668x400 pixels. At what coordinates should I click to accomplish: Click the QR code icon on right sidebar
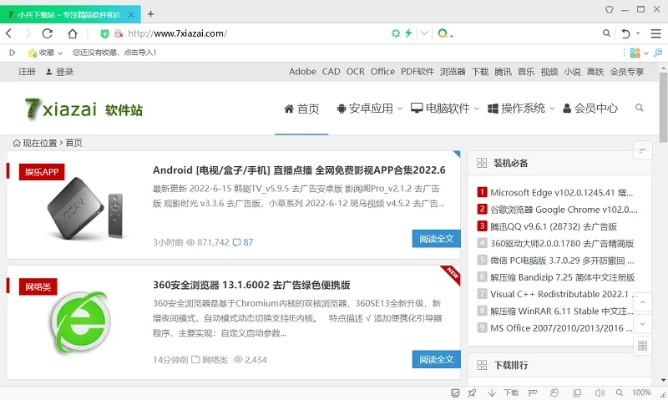tap(643, 346)
